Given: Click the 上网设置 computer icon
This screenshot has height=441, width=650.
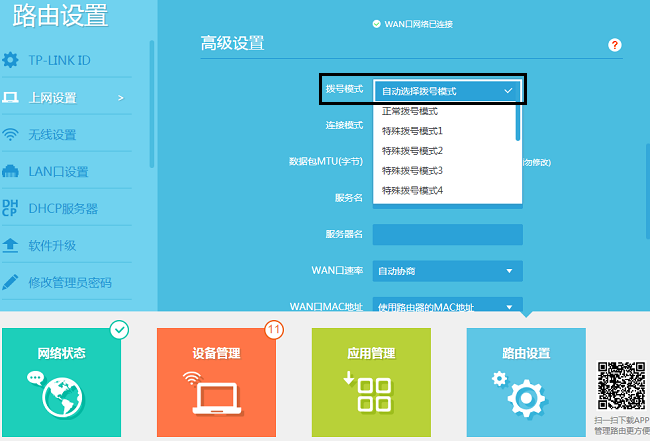Looking at the screenshot, I should pos(11,98).
